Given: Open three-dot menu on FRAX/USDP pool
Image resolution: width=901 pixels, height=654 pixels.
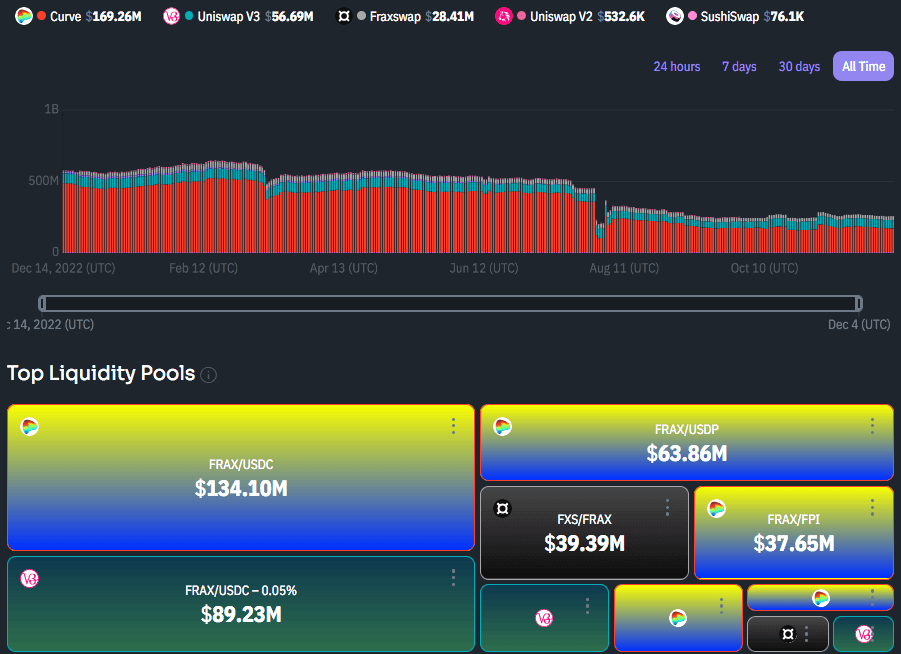Looking at the screenshot, I should (872, 426).
